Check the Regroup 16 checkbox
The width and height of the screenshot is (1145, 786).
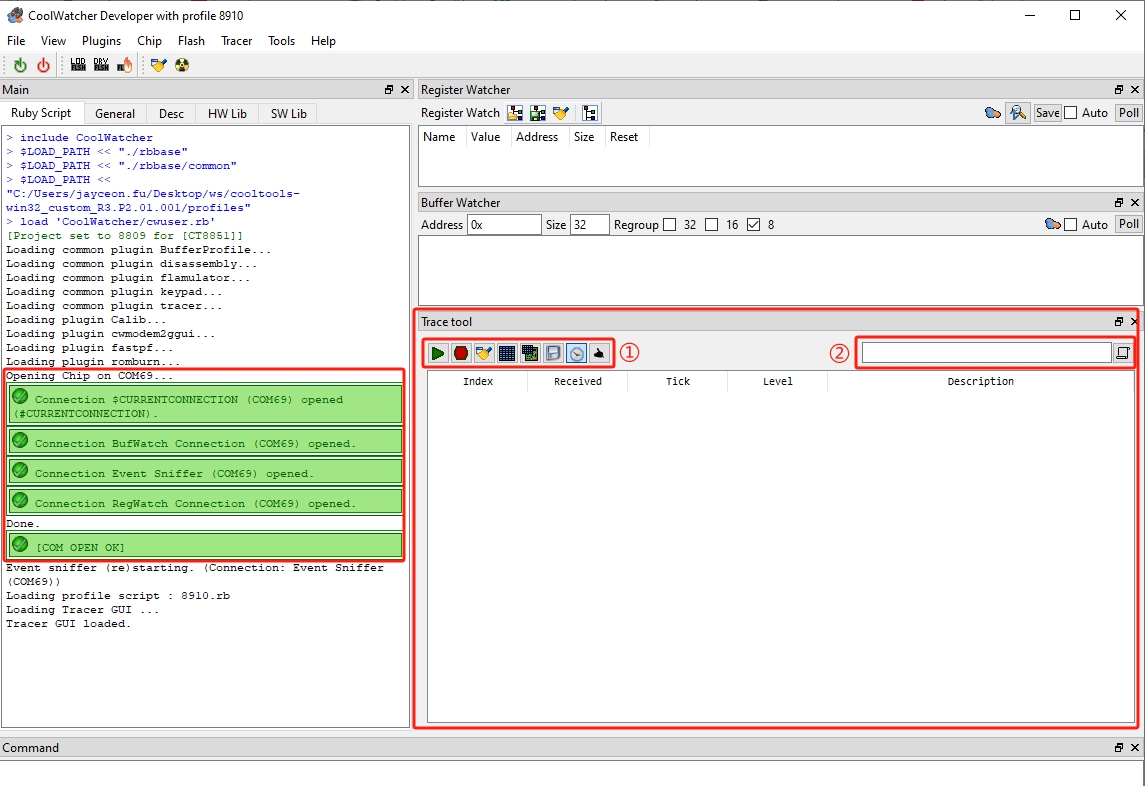tap(711, 224)
